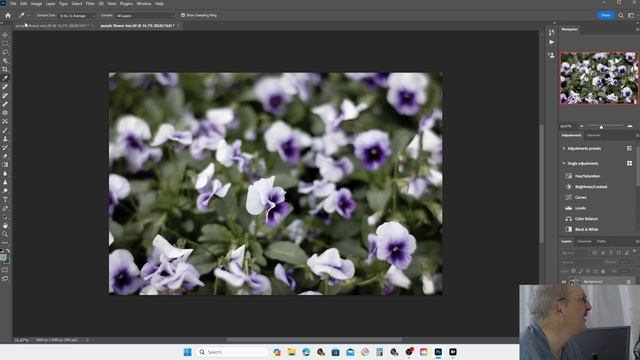Change screen mode icon at toolbar bottom
This screenshot has width=640, height=360.
coord(5,279)
